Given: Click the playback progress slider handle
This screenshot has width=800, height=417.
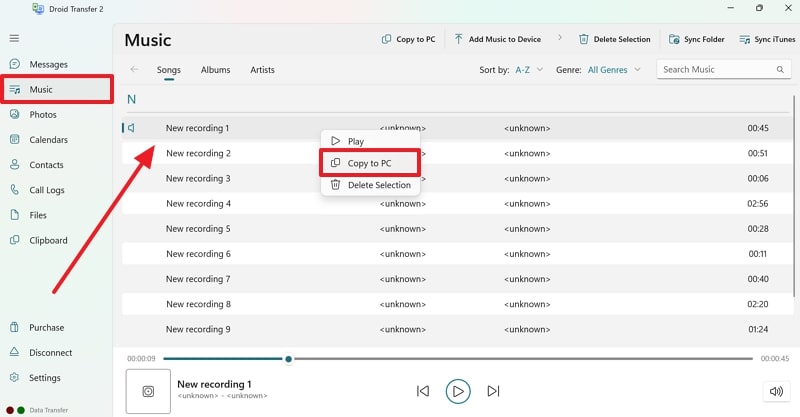Looking at the screenshot, I should pos(288,359).
